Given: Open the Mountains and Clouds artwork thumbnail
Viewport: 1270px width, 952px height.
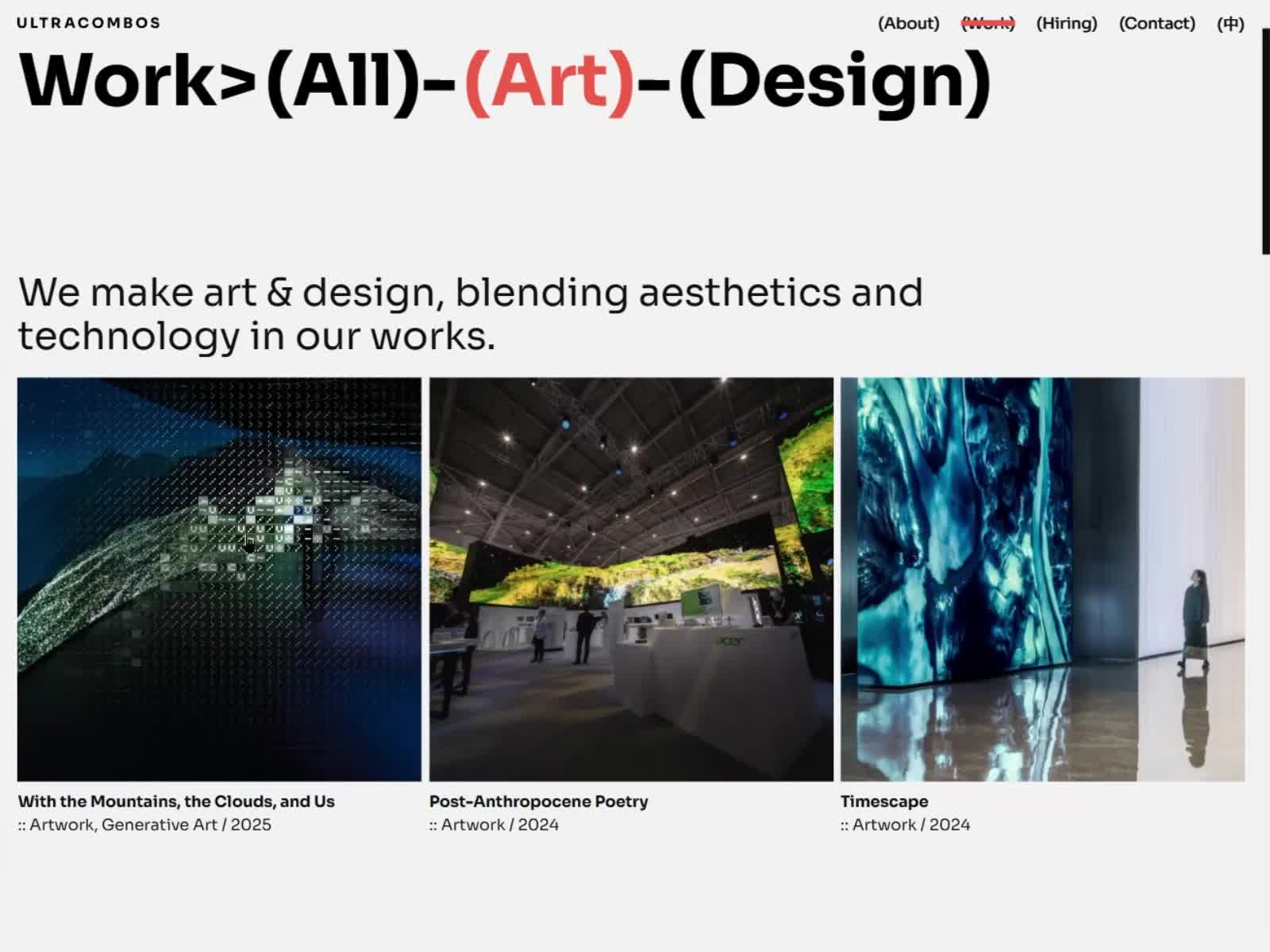Looking at the screenshot, I should point(219,579).
